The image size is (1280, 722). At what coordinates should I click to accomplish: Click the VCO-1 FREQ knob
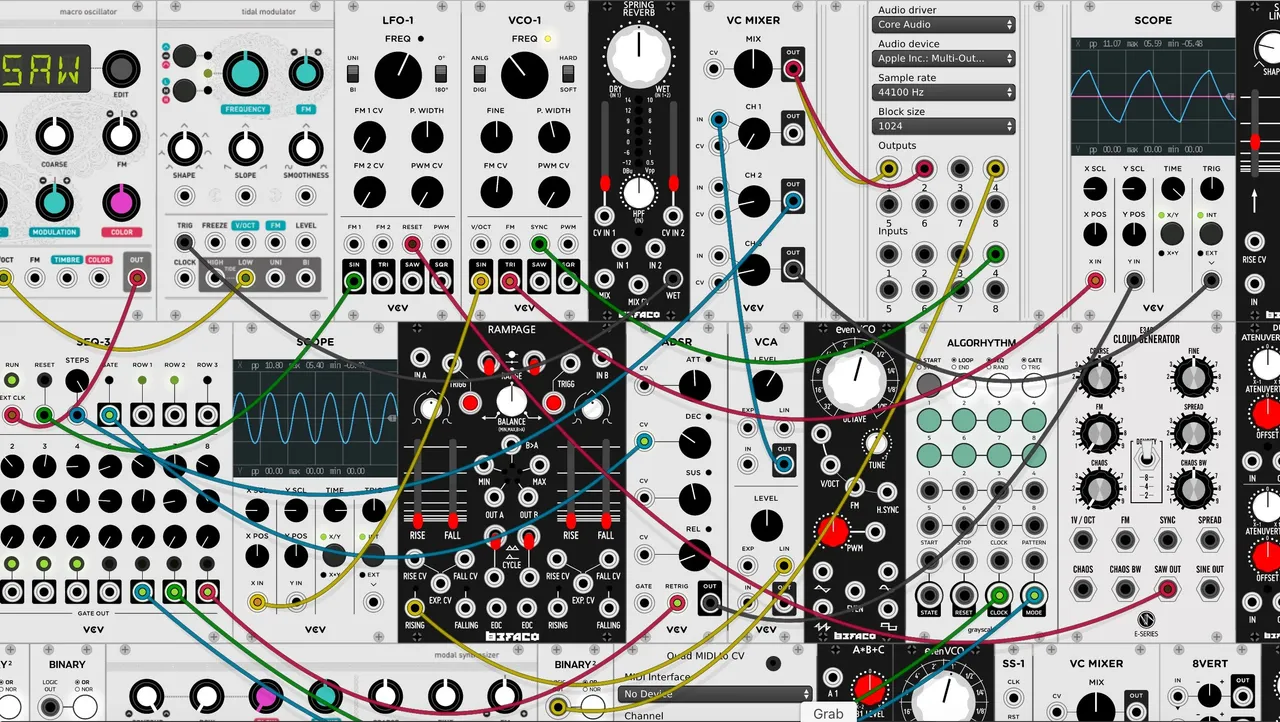click(x=525, y=75)
